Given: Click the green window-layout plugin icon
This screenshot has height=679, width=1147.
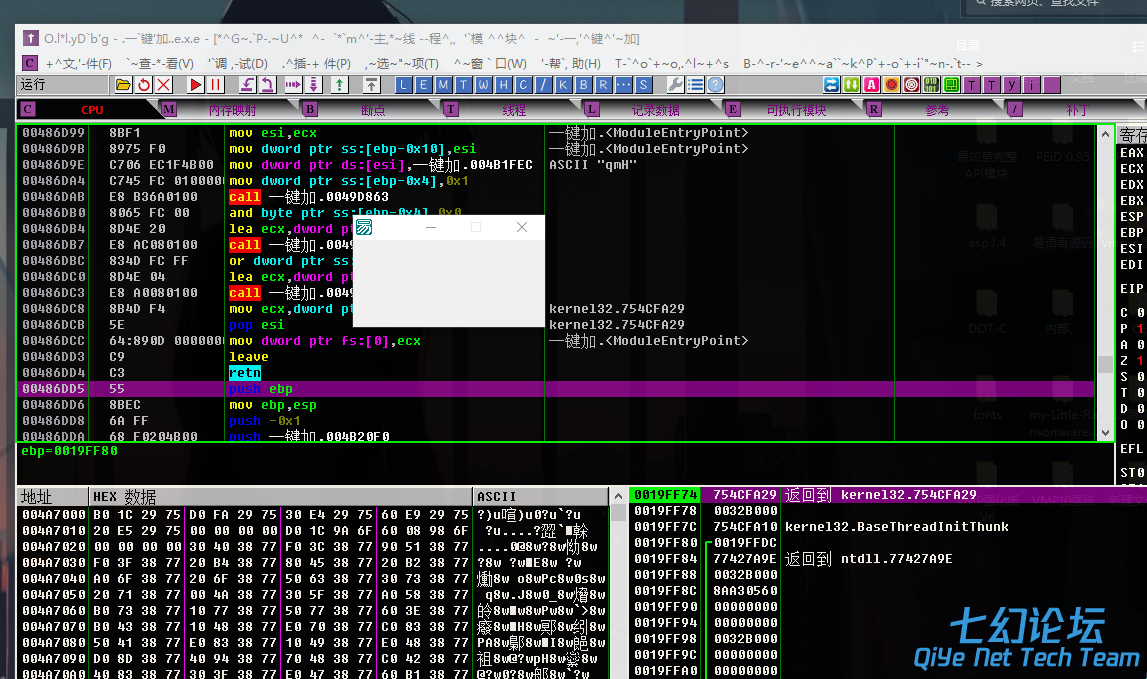Looking at the screenshot, I should pyautogui.click(x=952, y=85).
